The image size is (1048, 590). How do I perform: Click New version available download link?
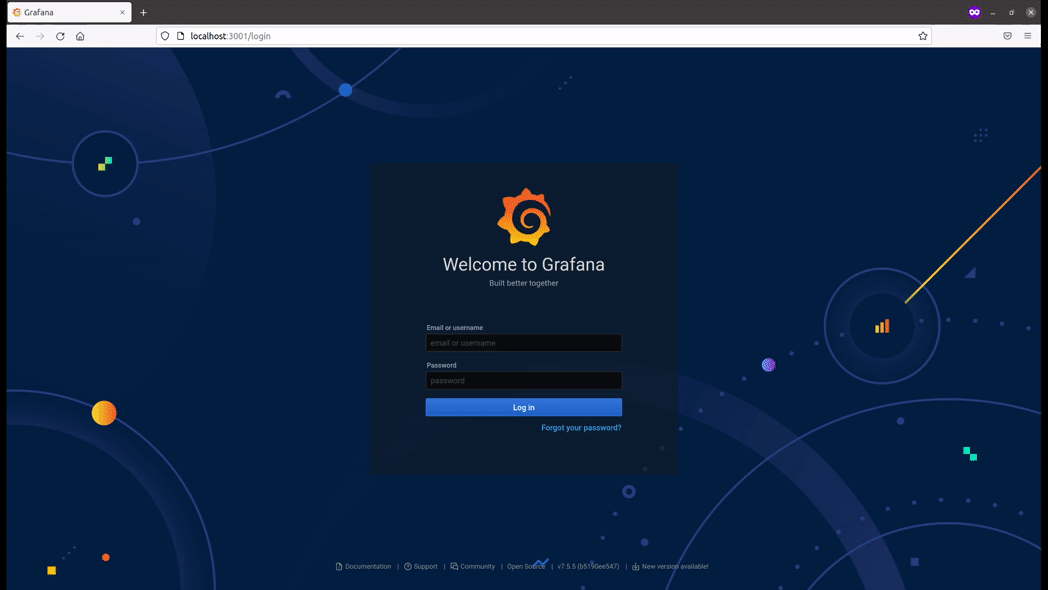(x=674, y=567)
